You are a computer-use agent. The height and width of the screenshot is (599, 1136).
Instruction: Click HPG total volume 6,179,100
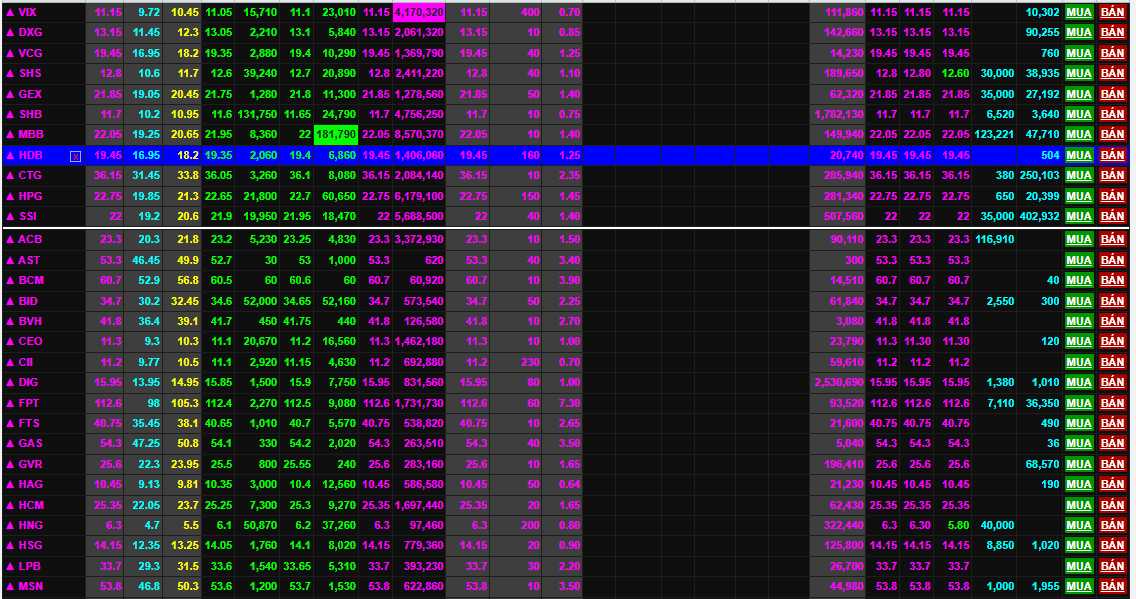point(419,196)
